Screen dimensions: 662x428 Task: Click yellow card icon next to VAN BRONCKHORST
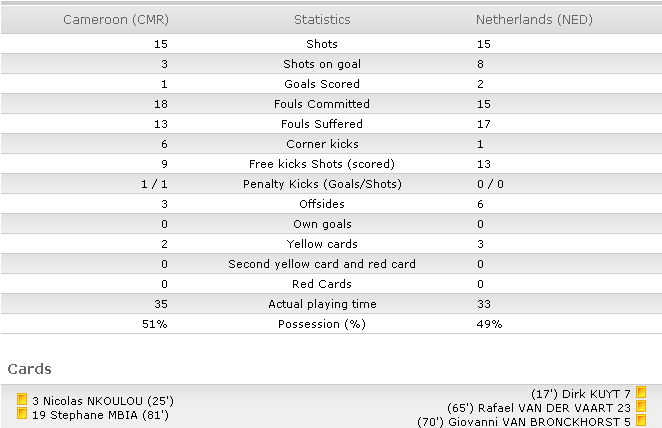[x=641, y=420]
